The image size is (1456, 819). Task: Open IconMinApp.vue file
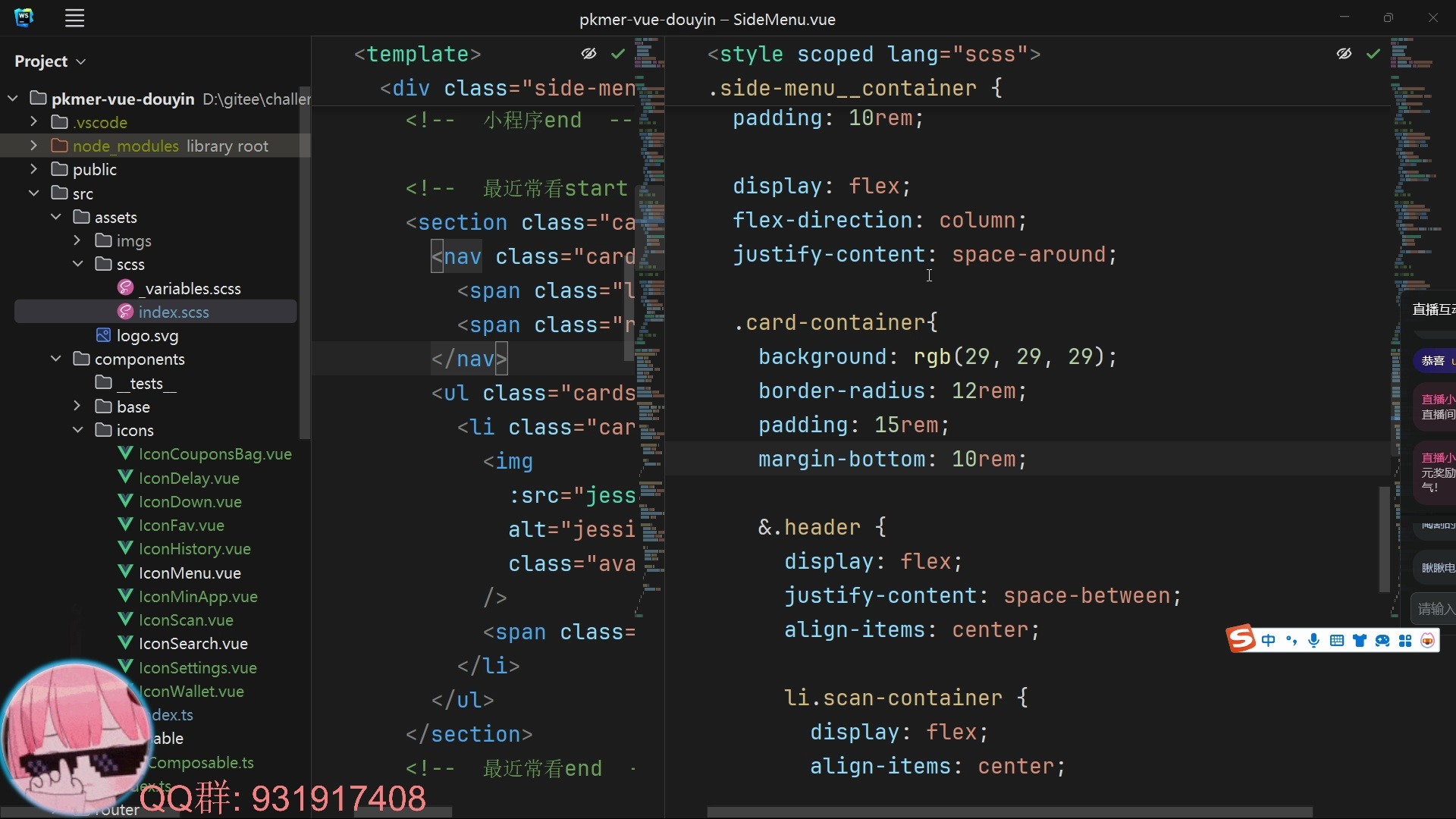198,596
